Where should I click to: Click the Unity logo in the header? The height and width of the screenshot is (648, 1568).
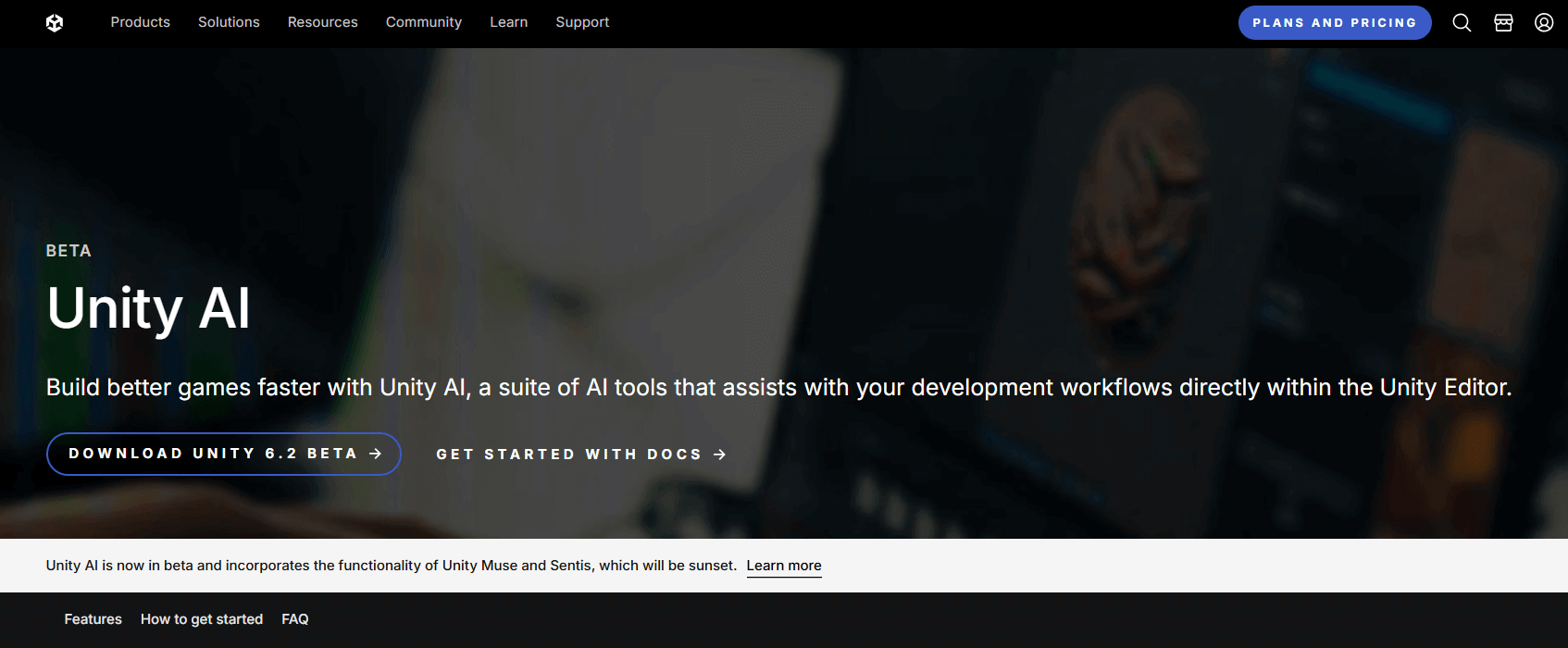point(55,23)
